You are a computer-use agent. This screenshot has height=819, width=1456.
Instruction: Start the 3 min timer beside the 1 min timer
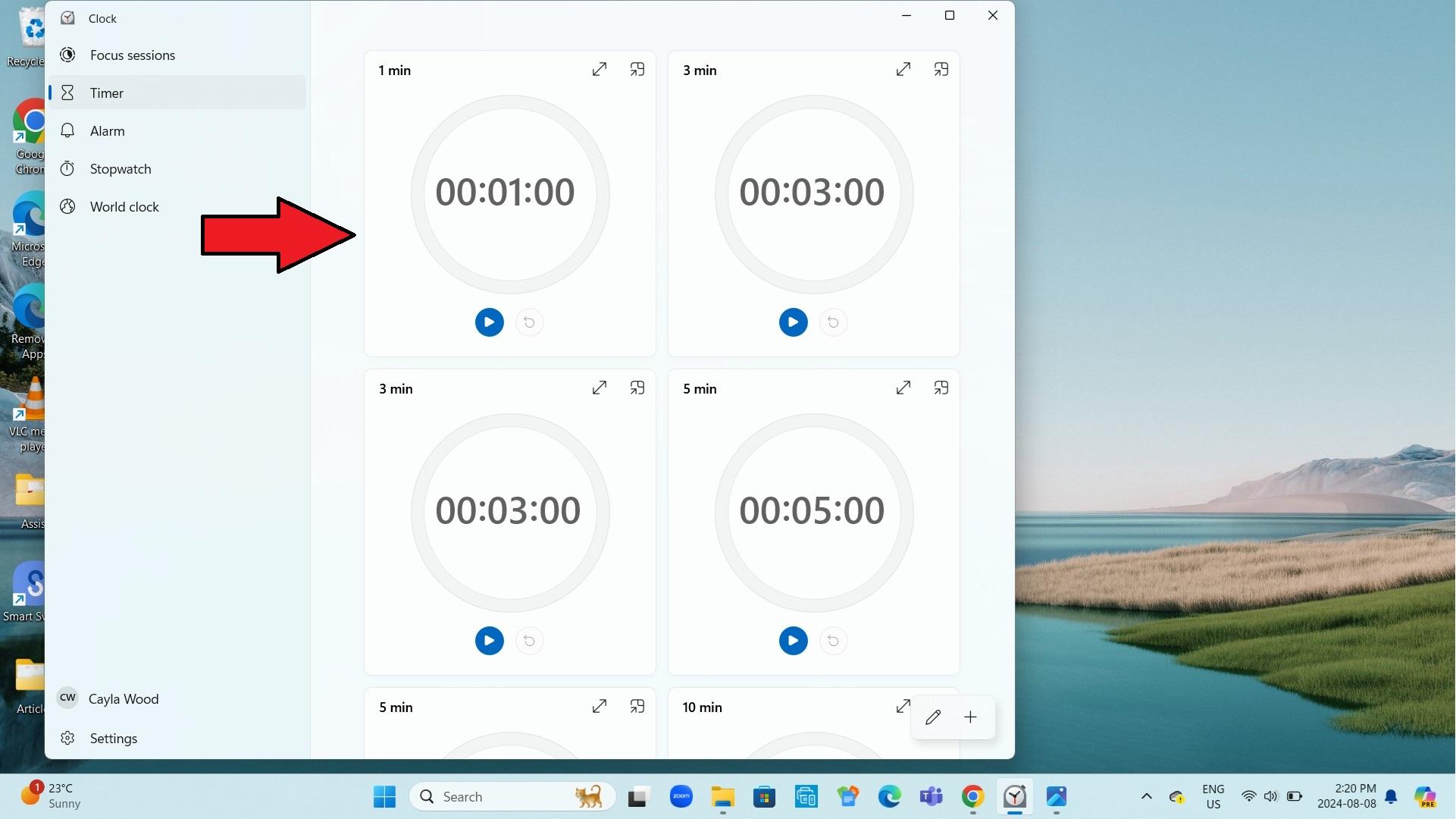(x=793, y=322)
